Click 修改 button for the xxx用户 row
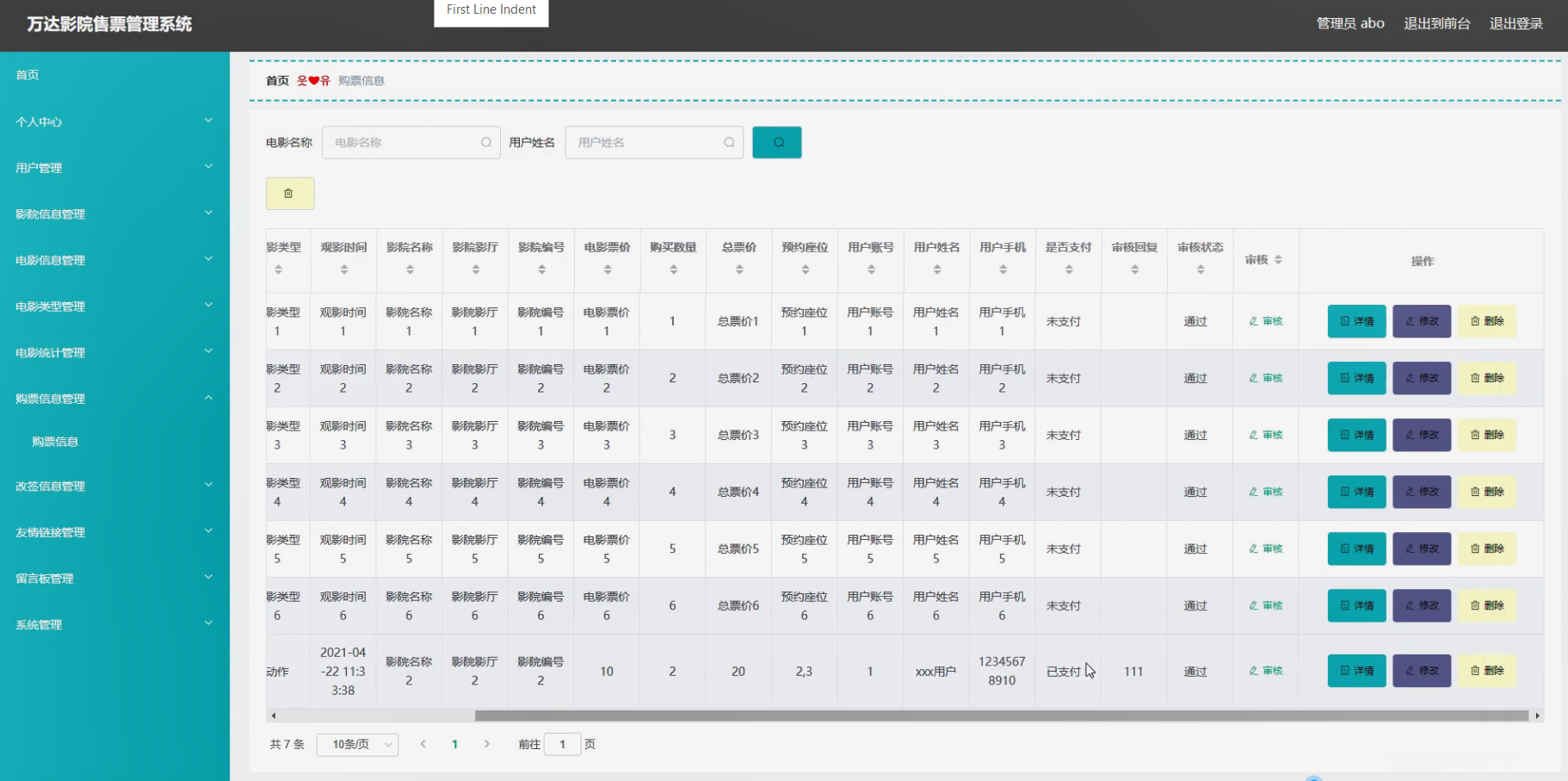This screenshot has width=1568, height=781. [1422, 671]
